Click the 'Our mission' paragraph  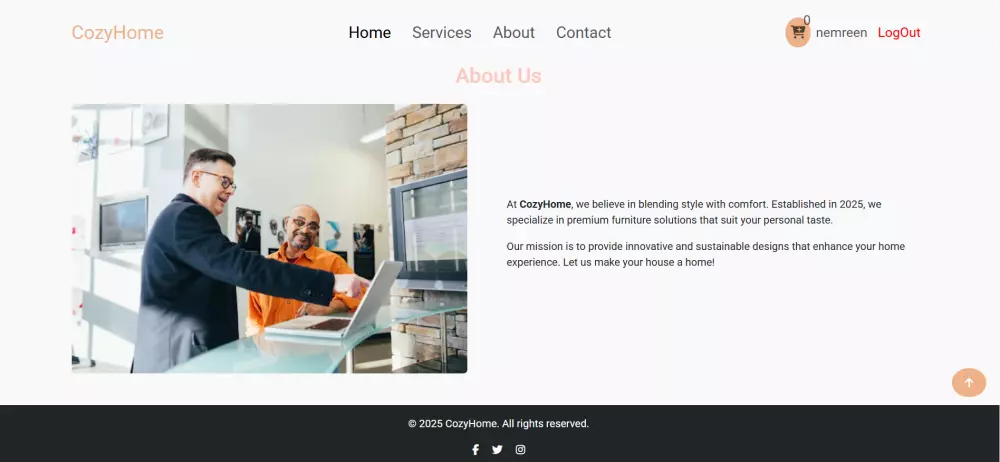point(705,254)
